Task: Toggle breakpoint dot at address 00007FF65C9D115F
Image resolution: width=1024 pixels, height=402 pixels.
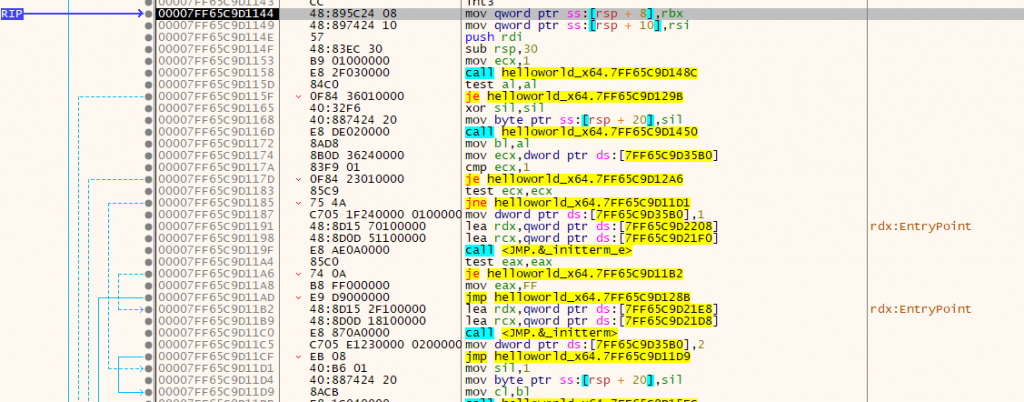Action: click(149, 97)
